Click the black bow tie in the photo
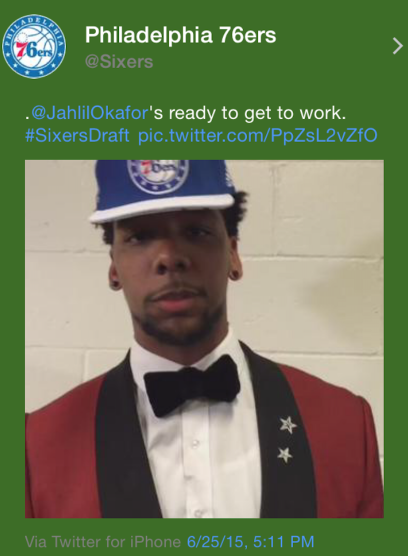The width and height of the screenshot is (408, 556). point(192,385)
